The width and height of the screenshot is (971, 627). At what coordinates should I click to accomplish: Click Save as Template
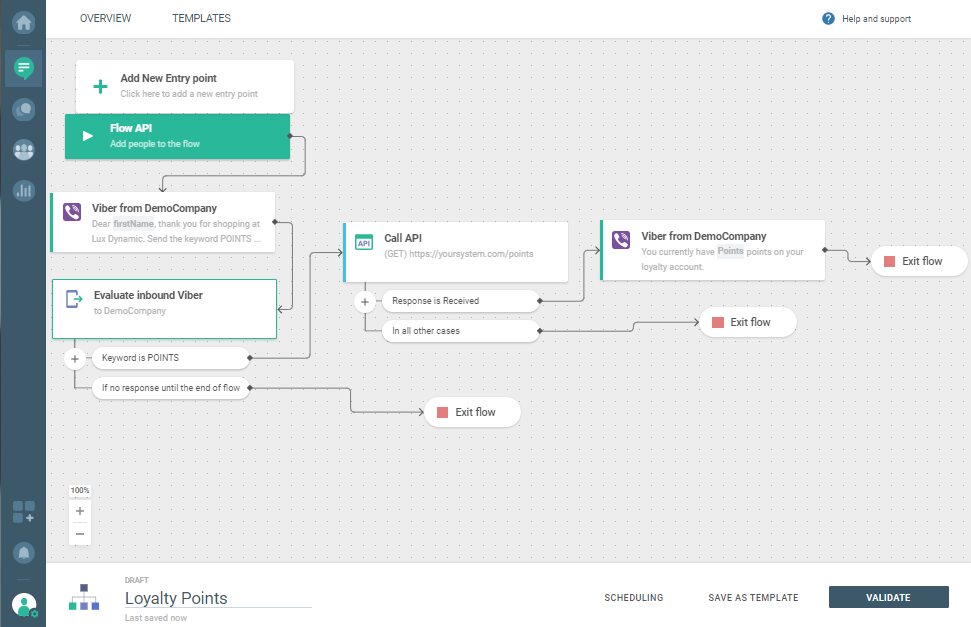[x=753, y=598]
